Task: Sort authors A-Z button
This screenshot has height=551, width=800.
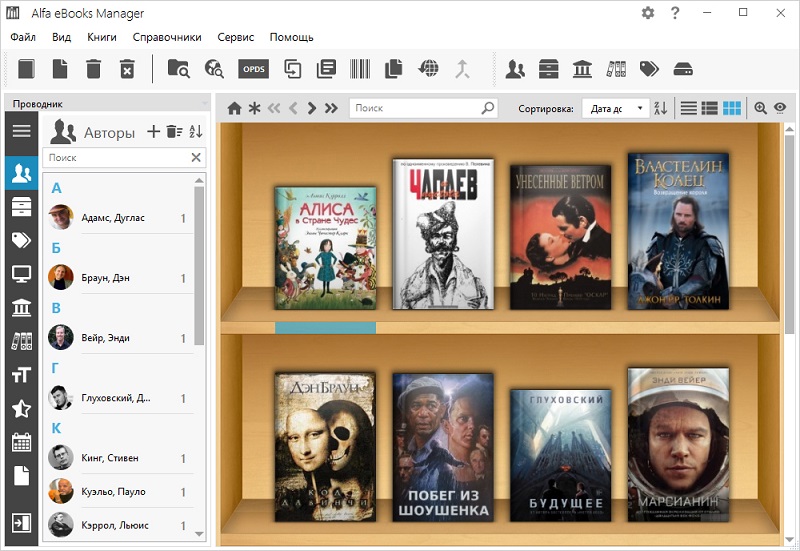Action: [196, 132]
